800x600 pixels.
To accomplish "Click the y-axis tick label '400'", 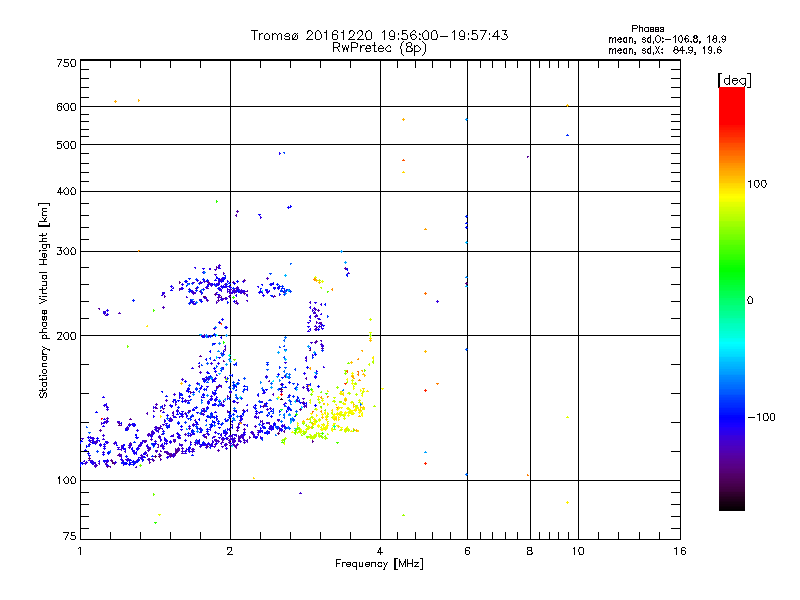I will coord(66,191).
